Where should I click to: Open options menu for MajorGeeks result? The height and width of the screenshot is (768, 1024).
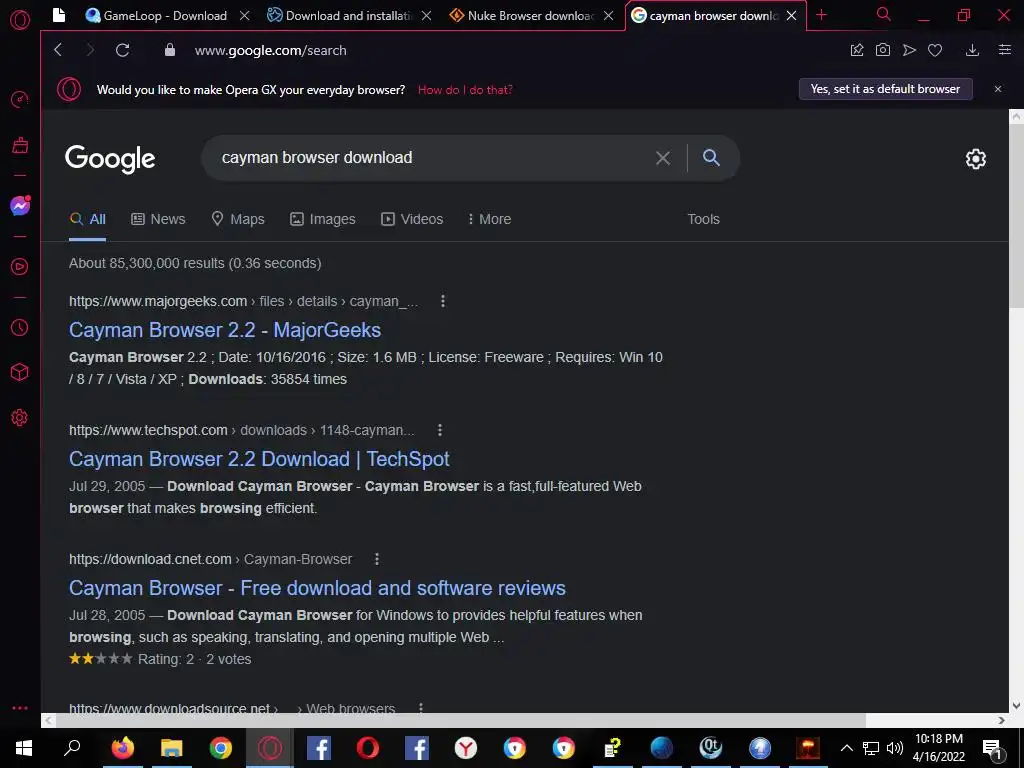tap(443, 301)
